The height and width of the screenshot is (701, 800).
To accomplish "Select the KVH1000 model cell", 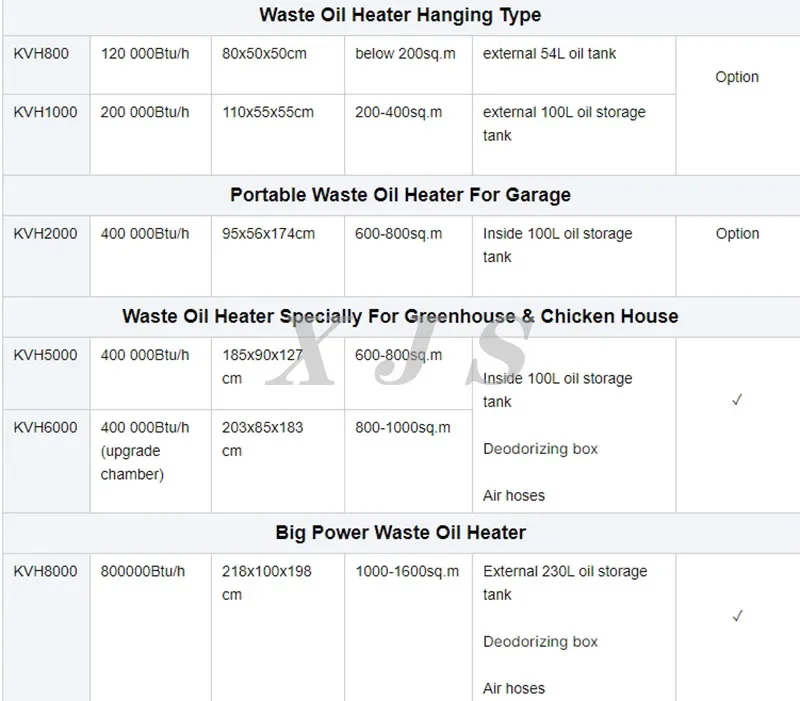I will (x=46, y=135).
